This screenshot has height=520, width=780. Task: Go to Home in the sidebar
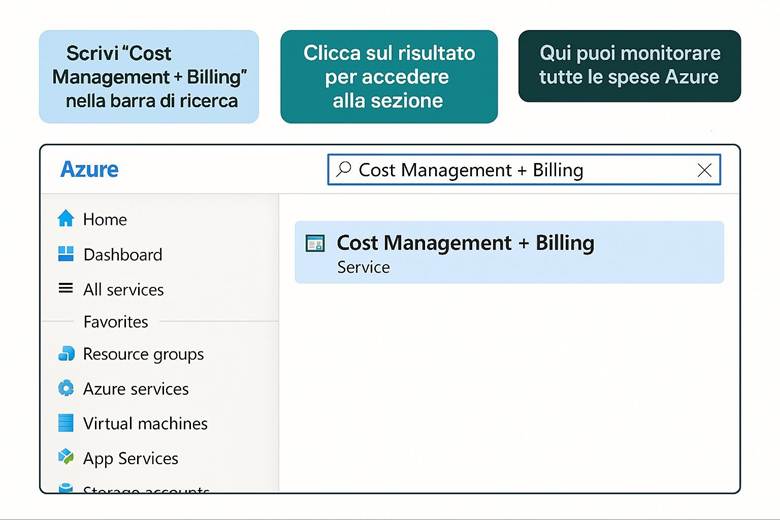105,219
